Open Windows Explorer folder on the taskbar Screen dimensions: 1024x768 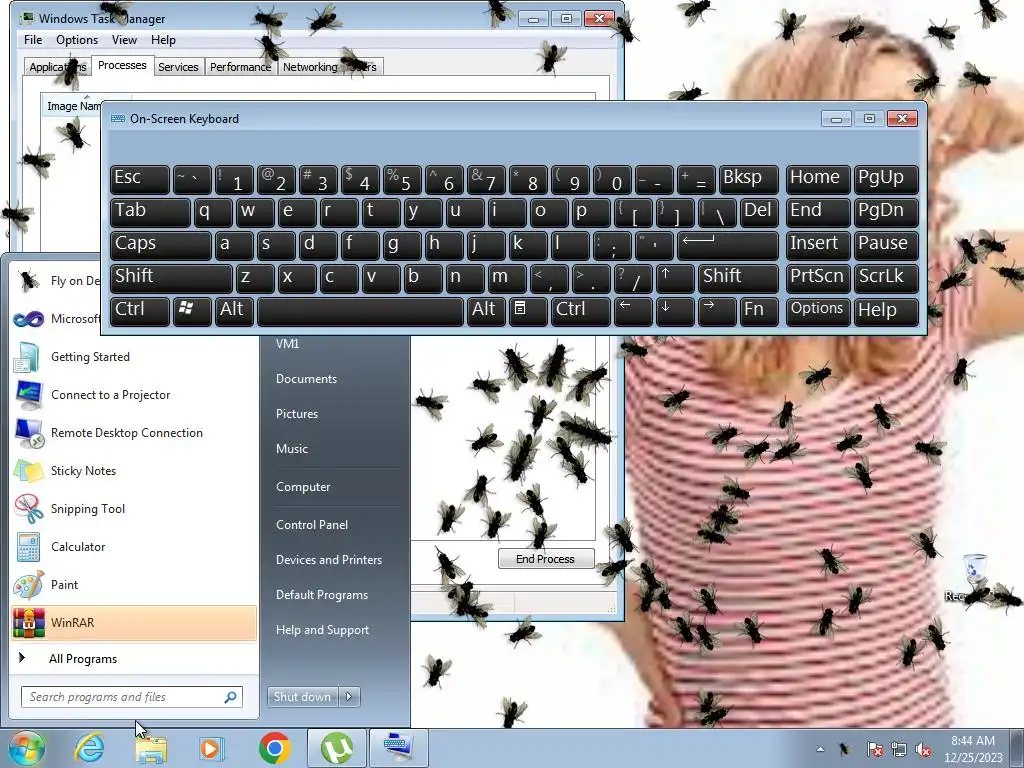[151, 748]
